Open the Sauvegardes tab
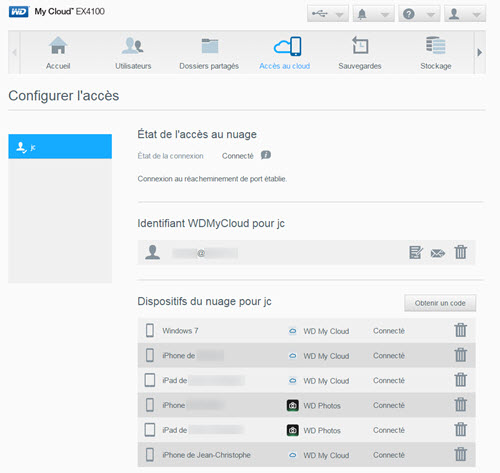 coord(360,53)
